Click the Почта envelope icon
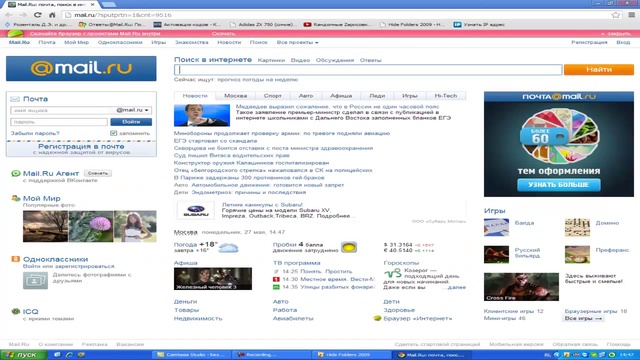This screenshot has height=360, width=640. pos(15,99)
